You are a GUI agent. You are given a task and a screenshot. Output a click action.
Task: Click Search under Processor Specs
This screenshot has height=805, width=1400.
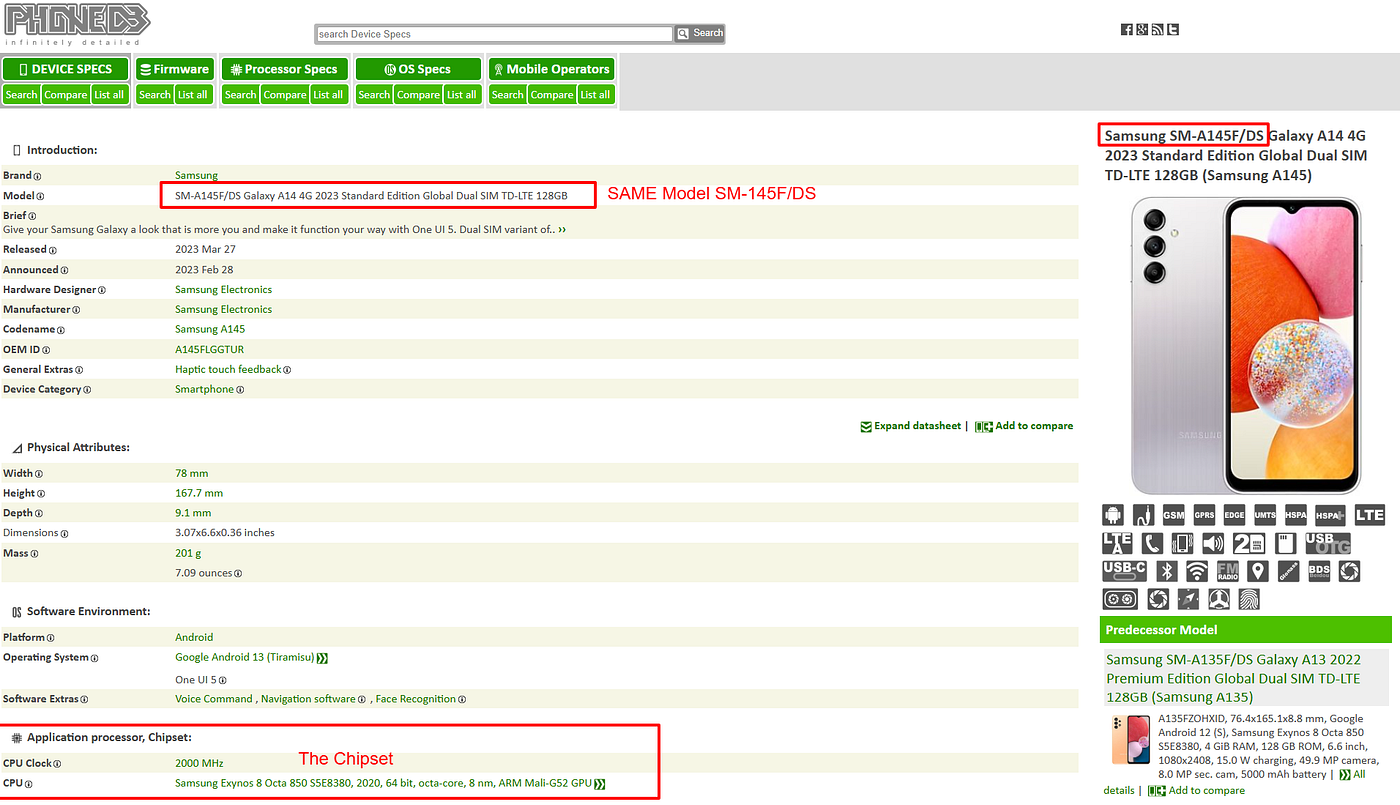(x=240, y=95)
